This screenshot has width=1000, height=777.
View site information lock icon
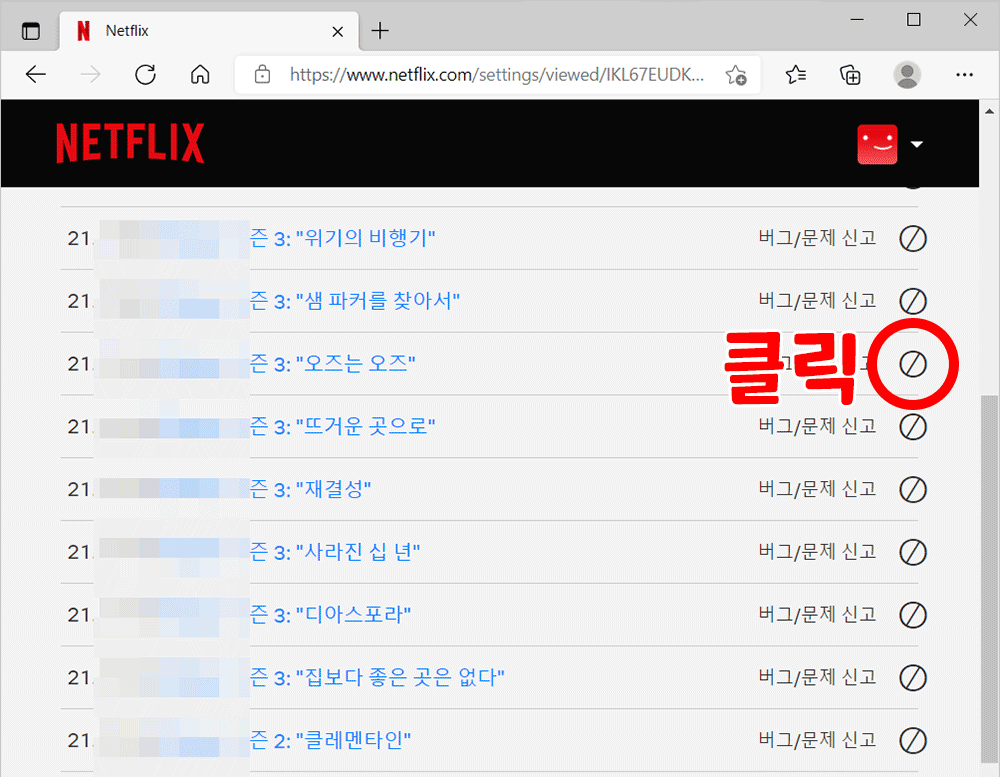click(262, 75)
